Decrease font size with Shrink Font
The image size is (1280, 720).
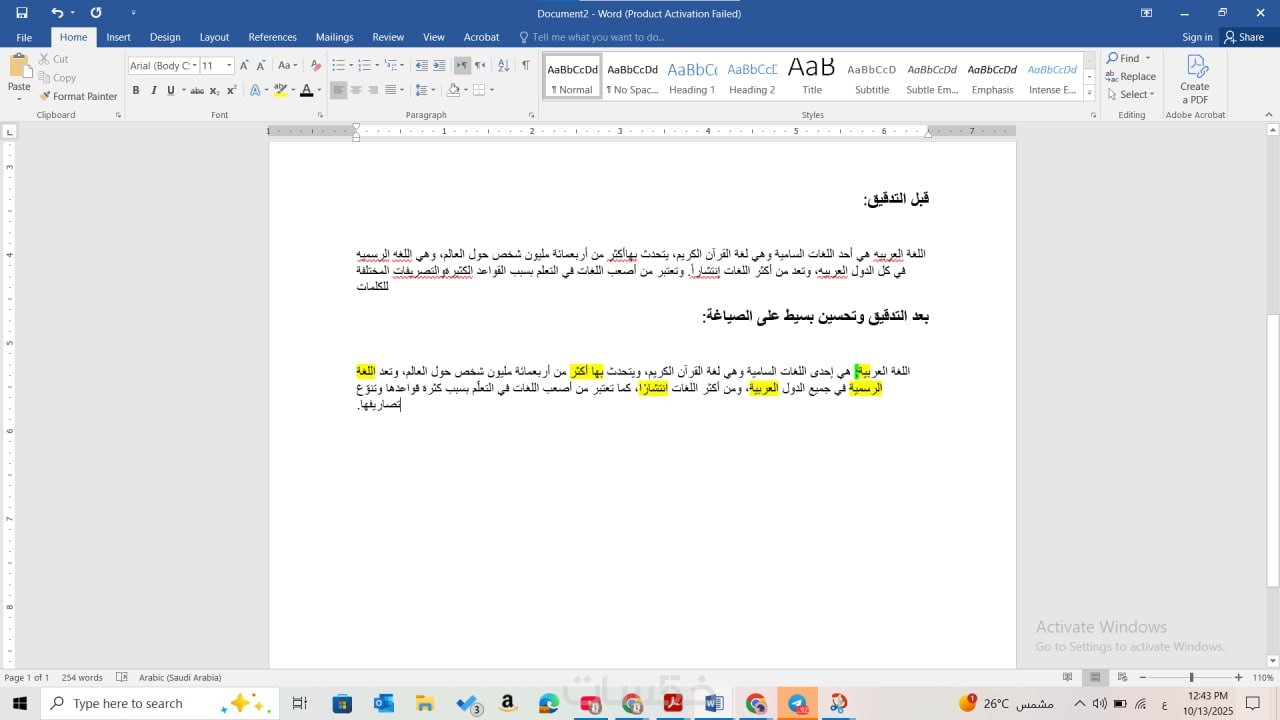(262, 65)
